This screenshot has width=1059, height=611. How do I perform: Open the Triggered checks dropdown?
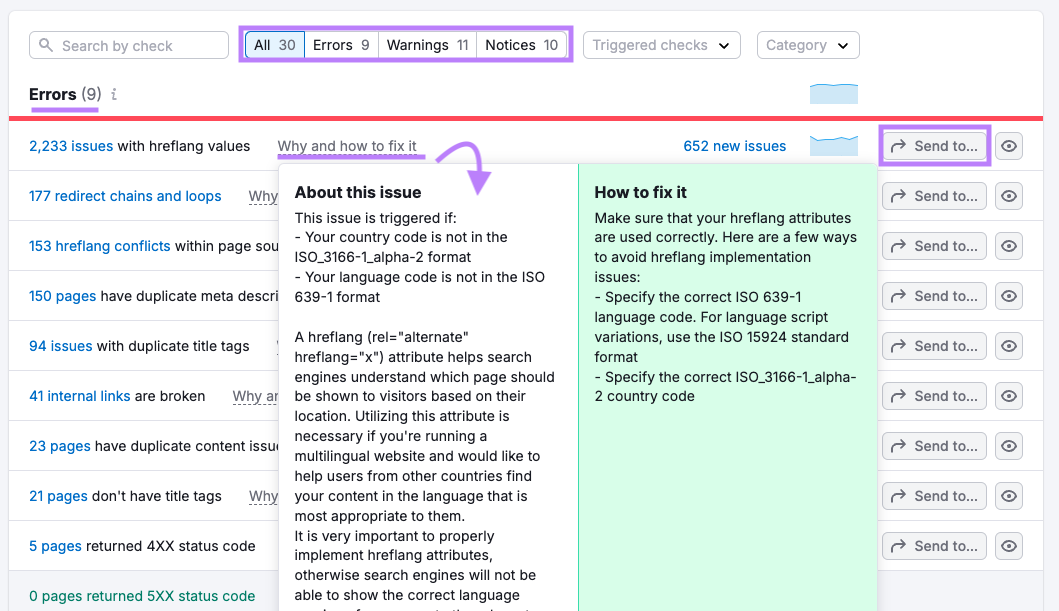pyautogui.click(x=661, y=45)
